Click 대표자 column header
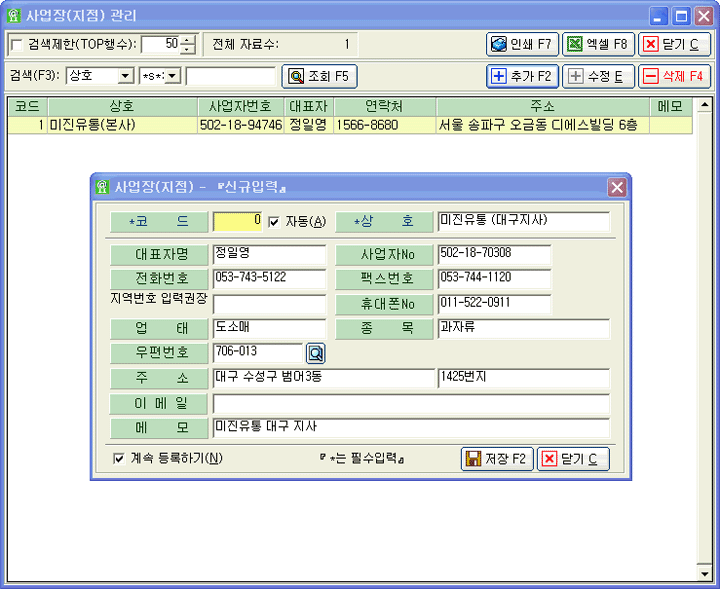 (309, 107)
